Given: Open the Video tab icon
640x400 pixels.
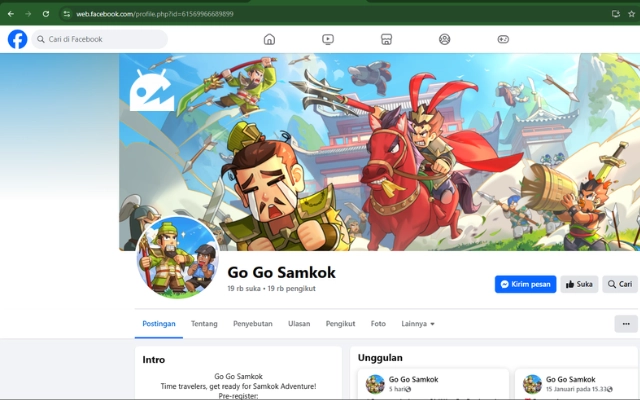Looking at the screenshot, I should point(328,39).
